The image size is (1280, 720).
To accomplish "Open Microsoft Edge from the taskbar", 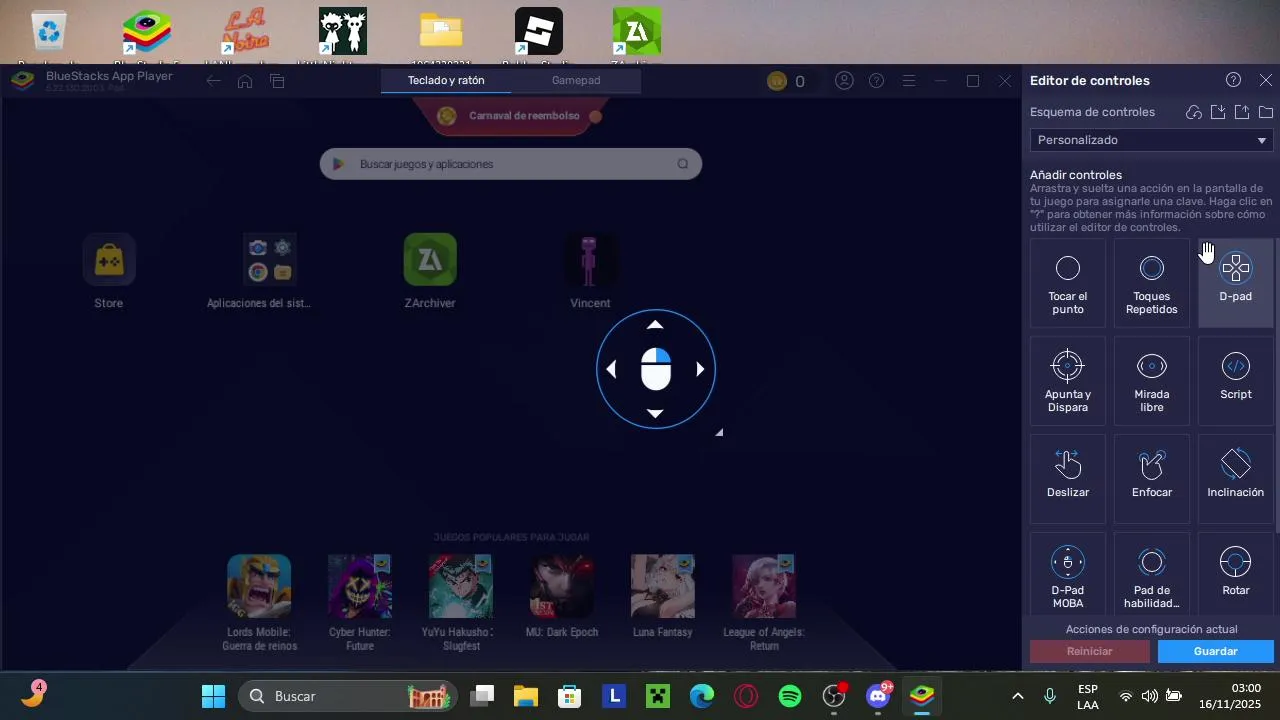I will tap(702, 696).
